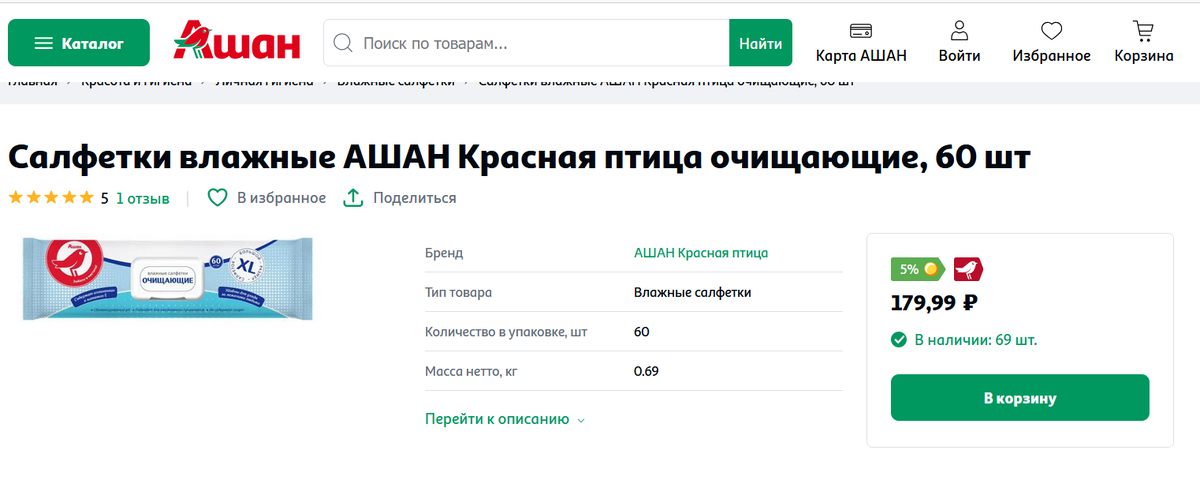This screenshot has width=1200, height=499.
Task: Click the Тип товара label
Action: (x=459, y=293)
